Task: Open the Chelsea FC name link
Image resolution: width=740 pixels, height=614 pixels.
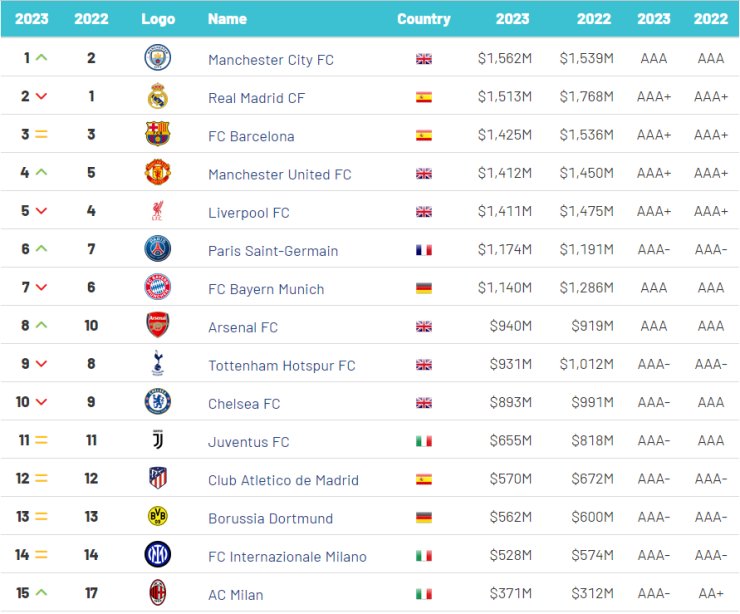Action: click(244, 404)
